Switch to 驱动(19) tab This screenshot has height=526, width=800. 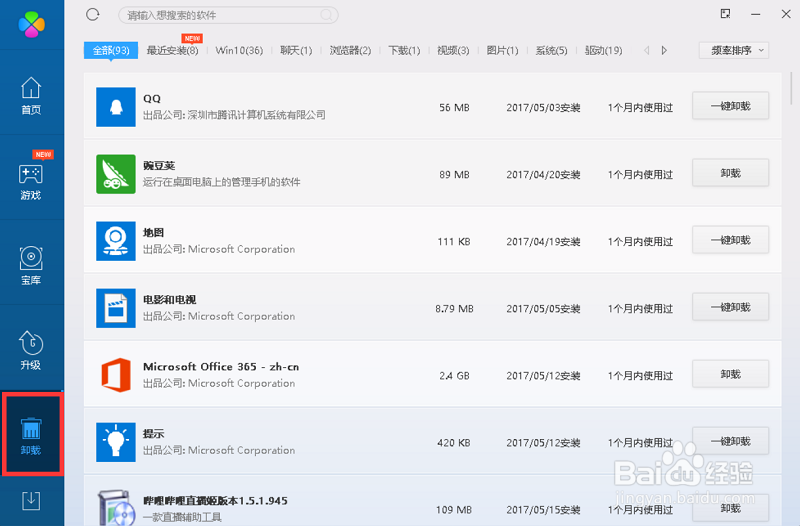pos(603,50)
